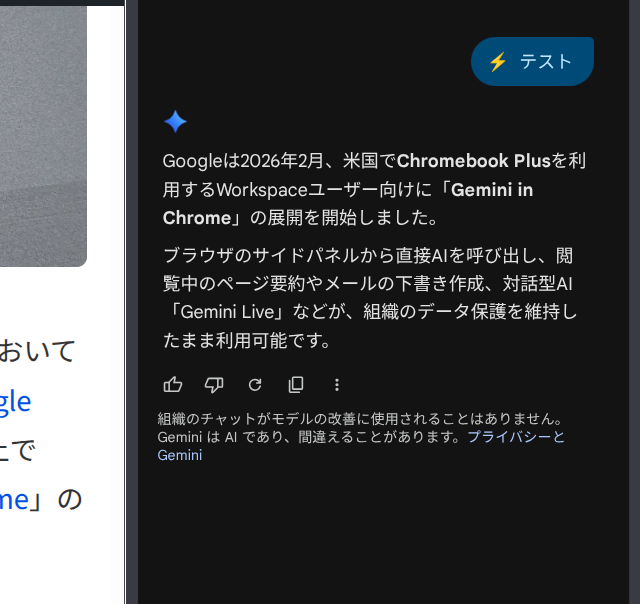The width and height of the screenshot is (640, 604).
Task: Click the blue Gemini sparkle icon
Action: click(176, 122)
